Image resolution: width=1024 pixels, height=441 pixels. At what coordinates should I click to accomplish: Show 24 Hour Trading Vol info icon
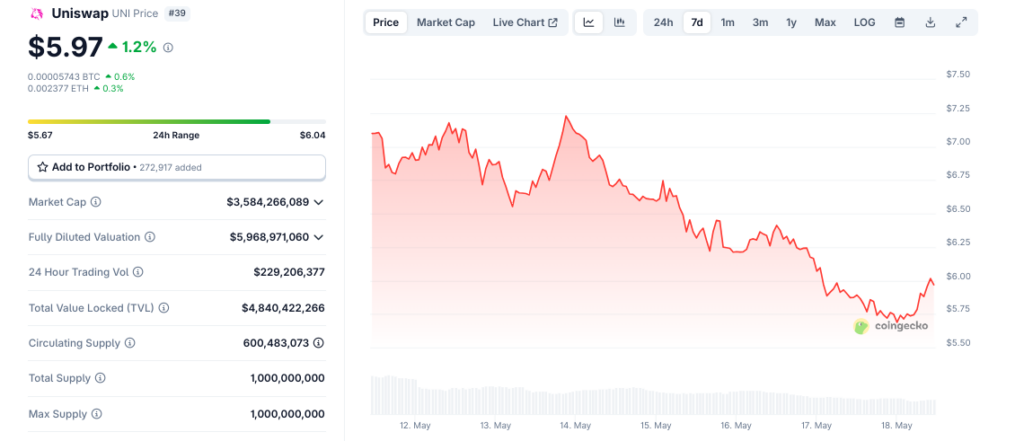[138, 272]
